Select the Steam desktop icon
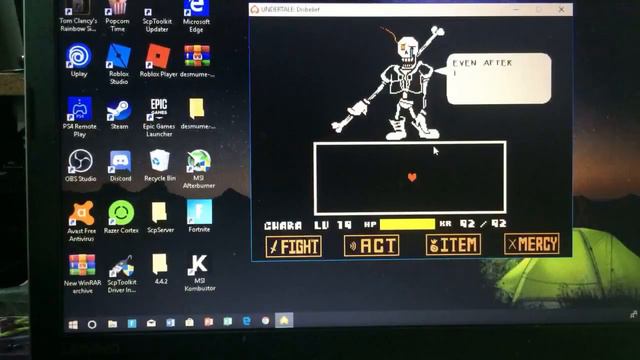Screen dimensions: 640x360 (119, 114)
